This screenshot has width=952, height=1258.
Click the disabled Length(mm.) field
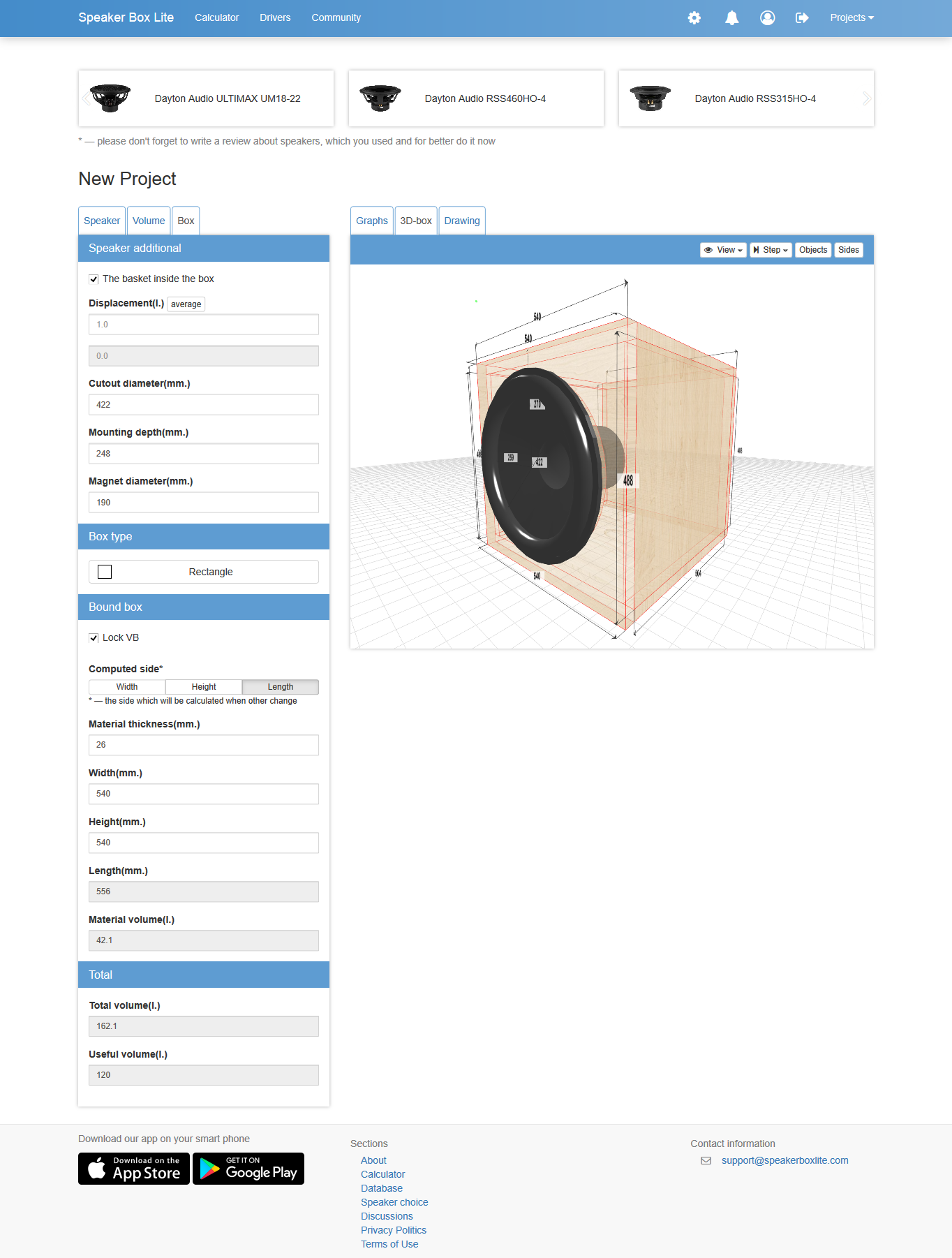click(204, 891)
